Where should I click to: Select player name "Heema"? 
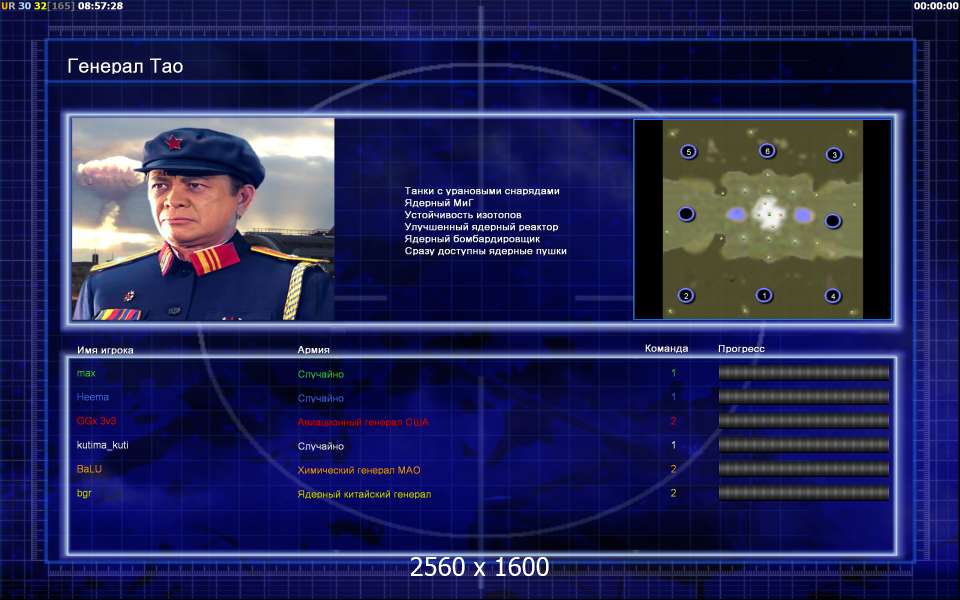(x=93, y=397)
